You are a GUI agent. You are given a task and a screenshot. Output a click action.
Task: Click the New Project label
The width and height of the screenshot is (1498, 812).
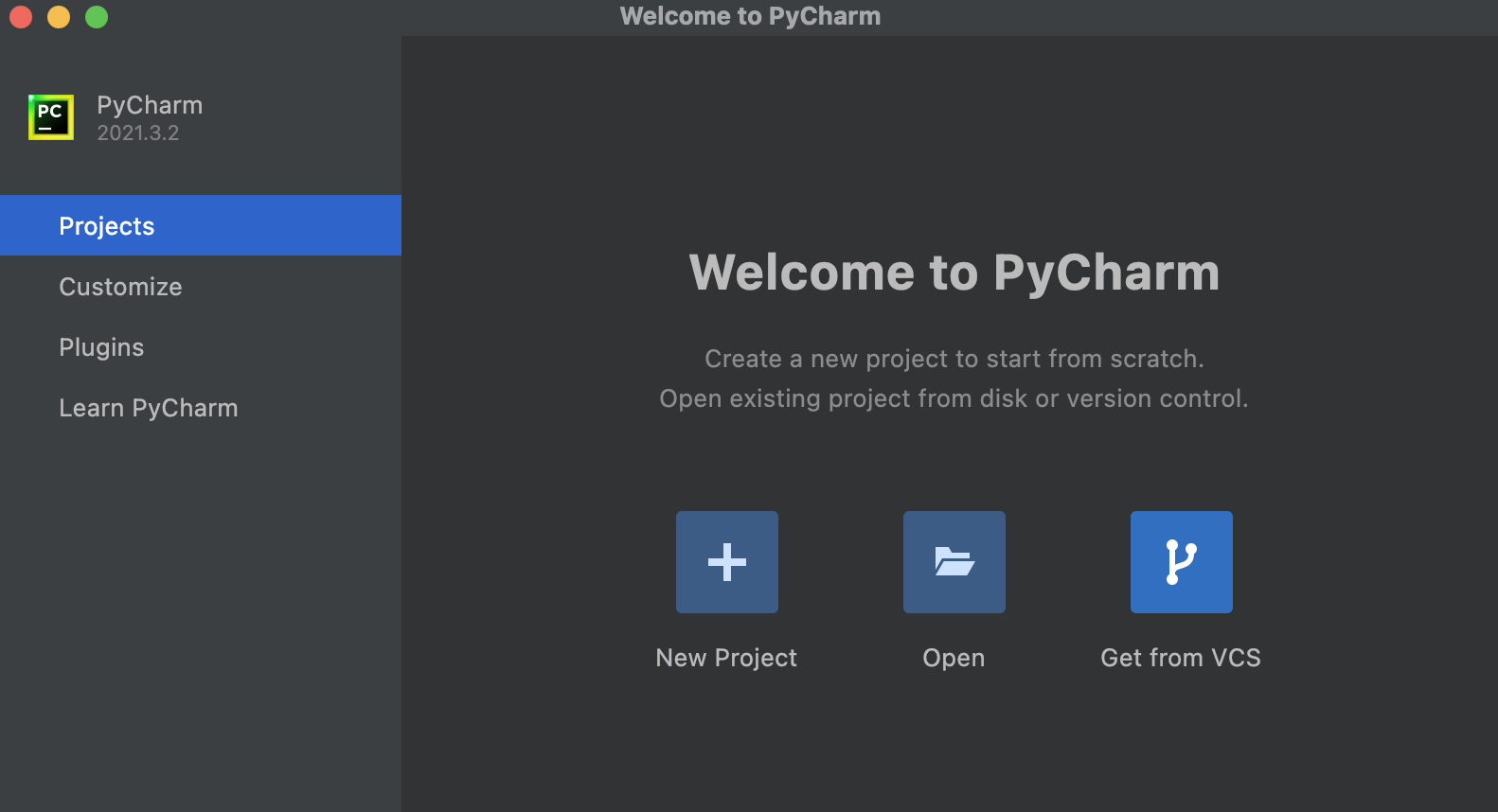click(726, 658)
